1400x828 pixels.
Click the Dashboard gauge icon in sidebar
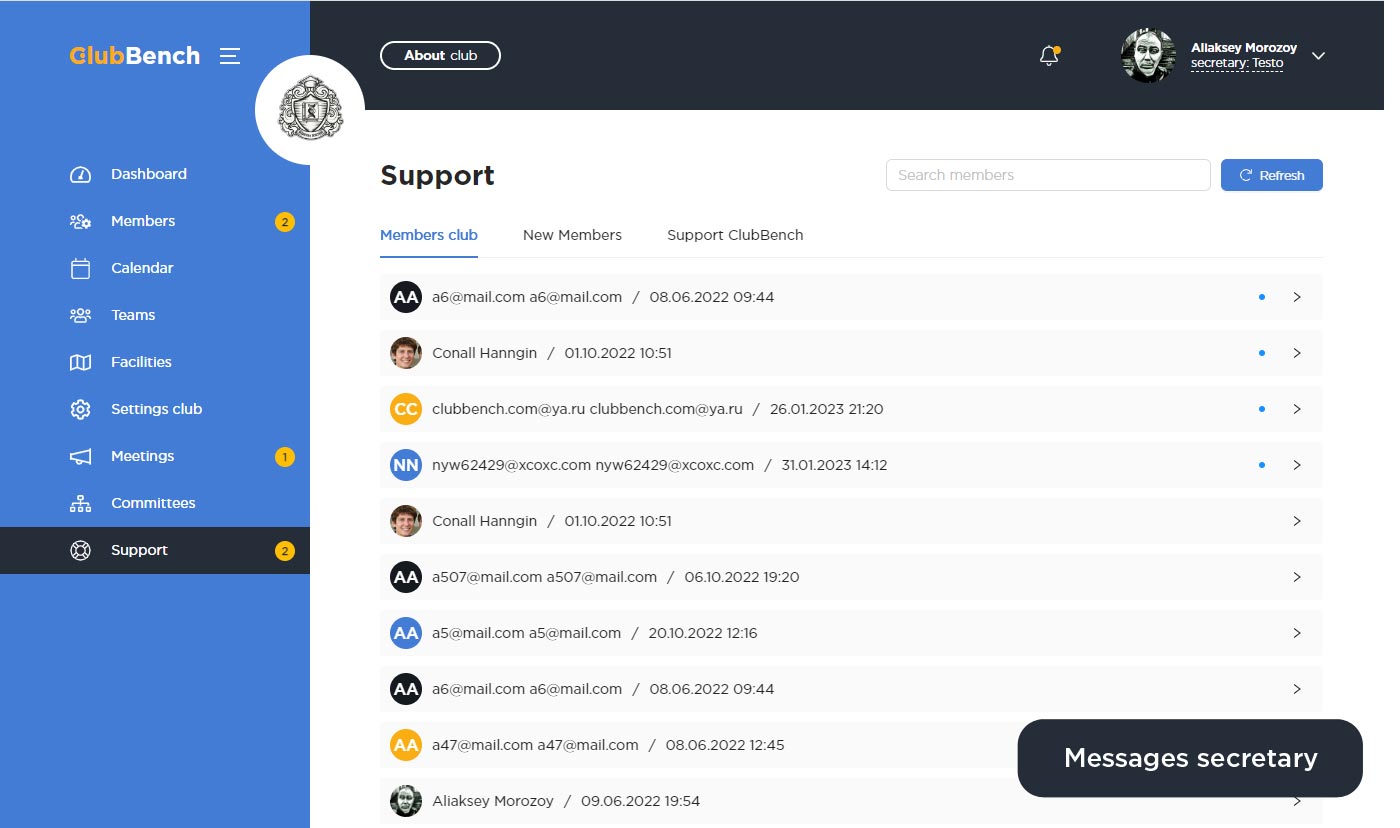click(x=80, y=175)
